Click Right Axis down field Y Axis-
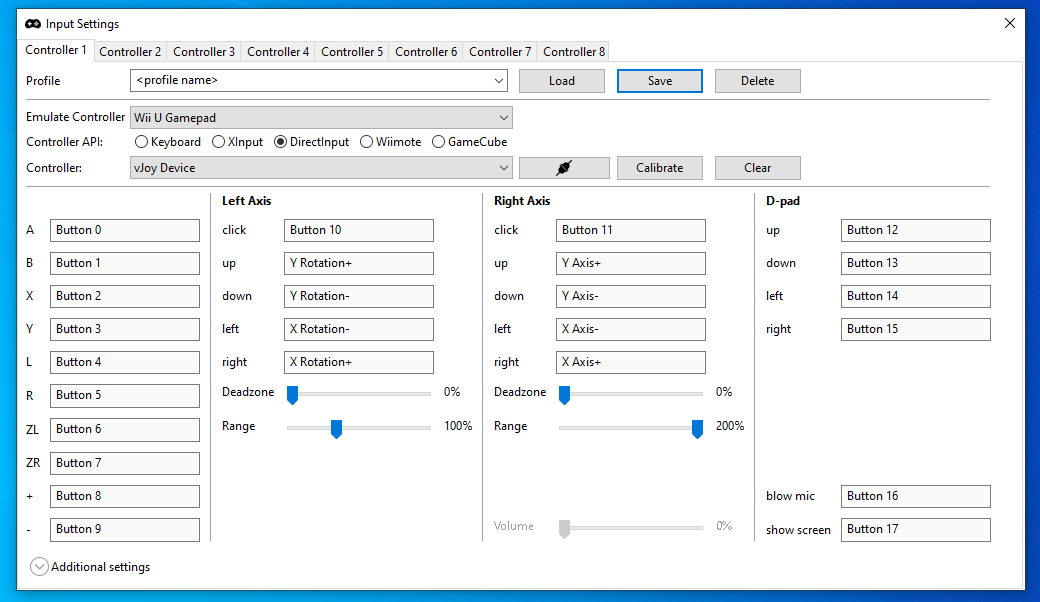 click(x=631, y=296)
